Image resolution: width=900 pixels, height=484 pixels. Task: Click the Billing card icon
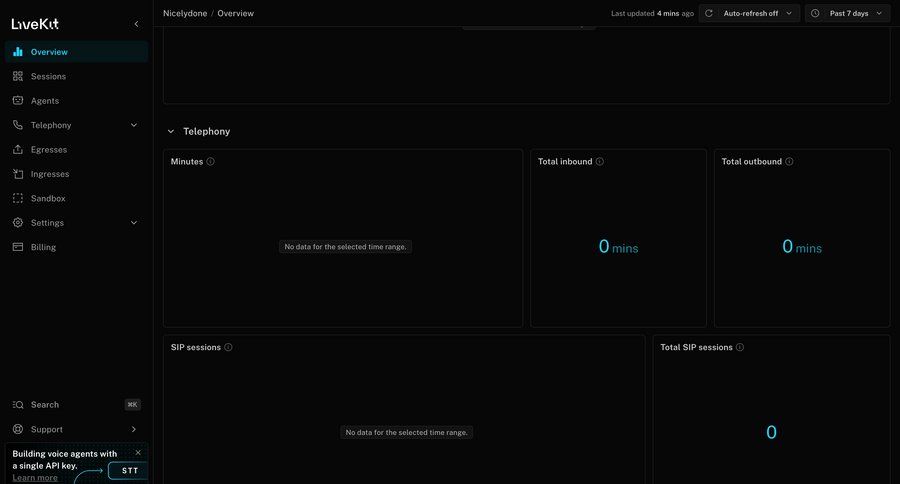pos(18,247)
